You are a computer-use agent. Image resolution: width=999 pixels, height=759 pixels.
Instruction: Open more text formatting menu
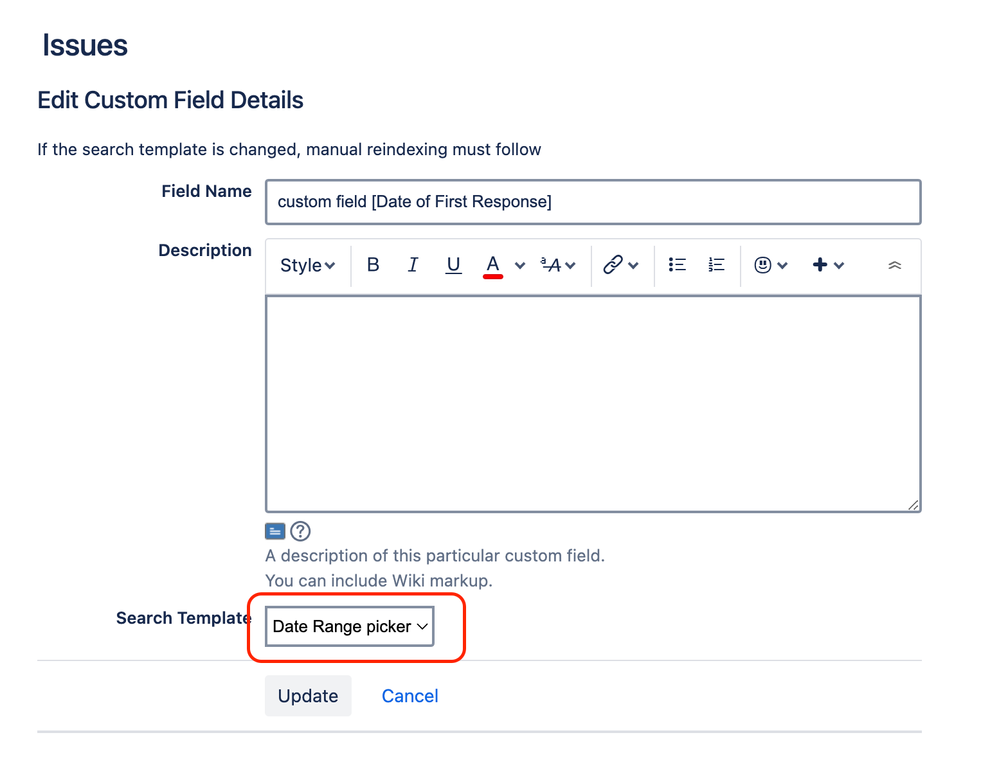tap(558, 265)
